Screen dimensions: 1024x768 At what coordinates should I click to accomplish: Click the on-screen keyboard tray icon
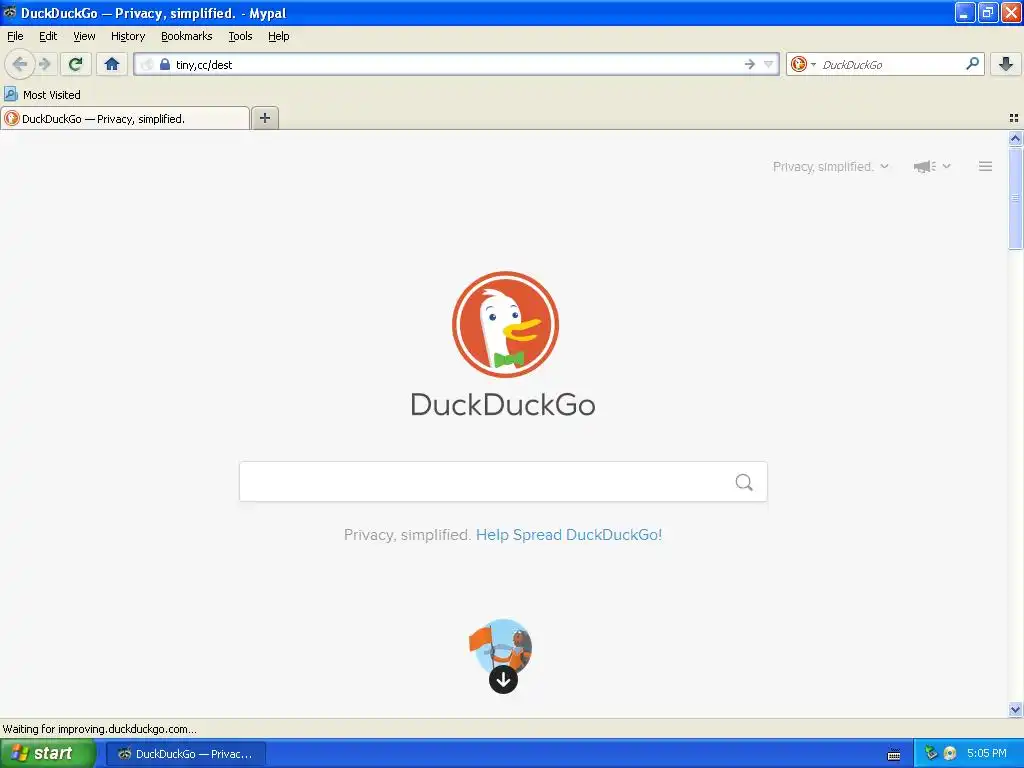(x=894, y=754)
